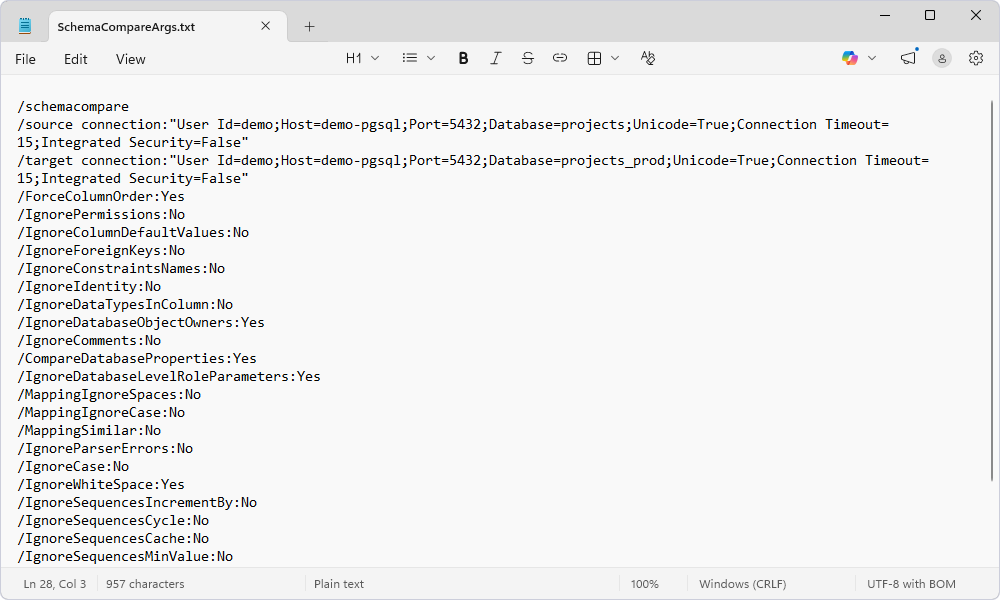Image resolution: width=1000 pixels, height=600 pixels.
Task: Click the /IgnoreDataTypesInColumn:No line
Action: 125,304
